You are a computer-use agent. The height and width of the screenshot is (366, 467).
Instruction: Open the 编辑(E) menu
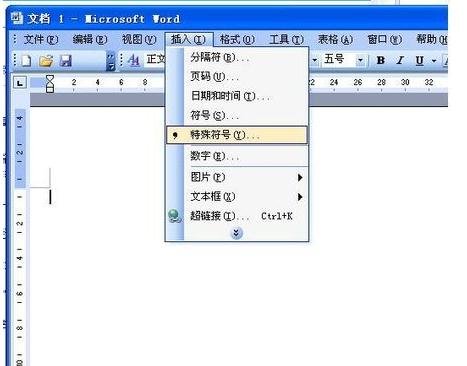(x=90, y=40)
